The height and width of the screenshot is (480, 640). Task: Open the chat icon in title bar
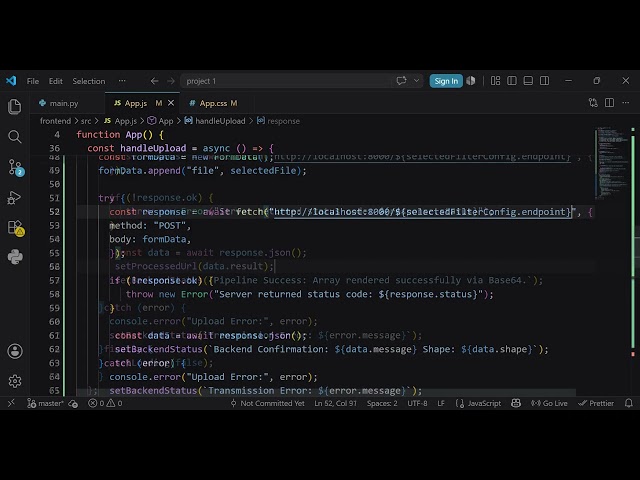click(x=401, y=81)
